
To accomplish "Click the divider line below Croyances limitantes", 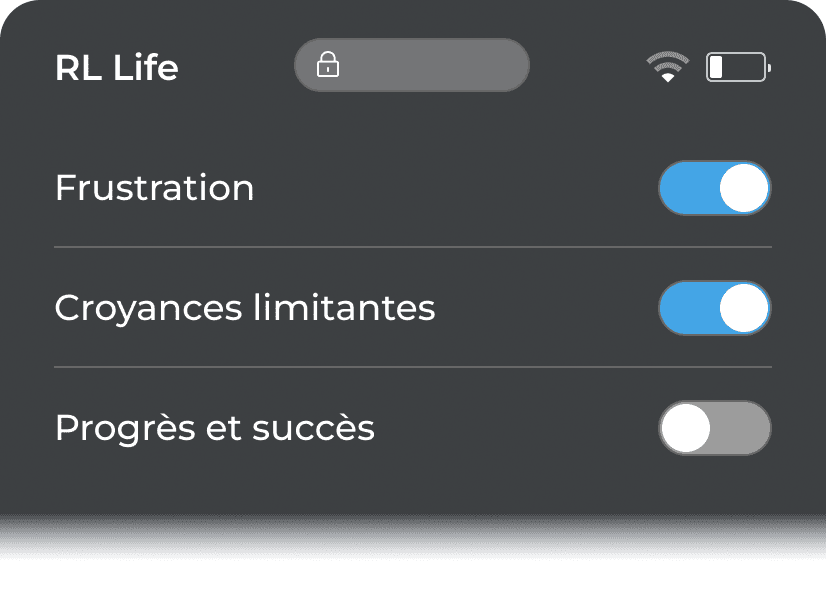I will click(412, 367).
